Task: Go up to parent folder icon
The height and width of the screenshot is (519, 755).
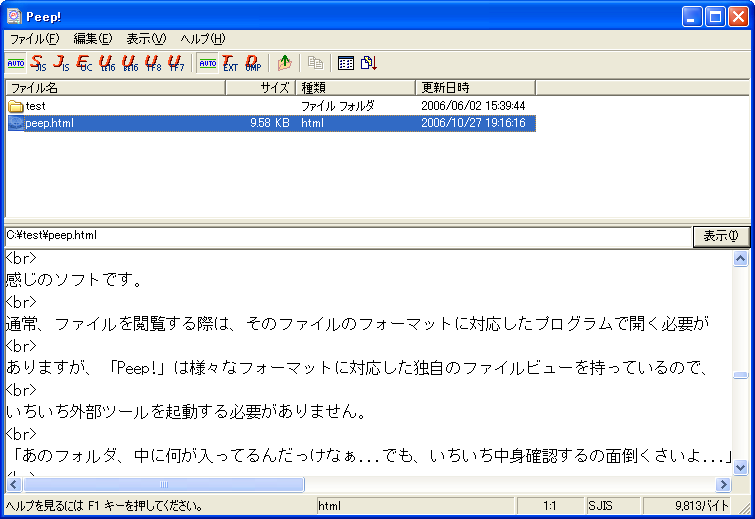Action: [285, 63]
